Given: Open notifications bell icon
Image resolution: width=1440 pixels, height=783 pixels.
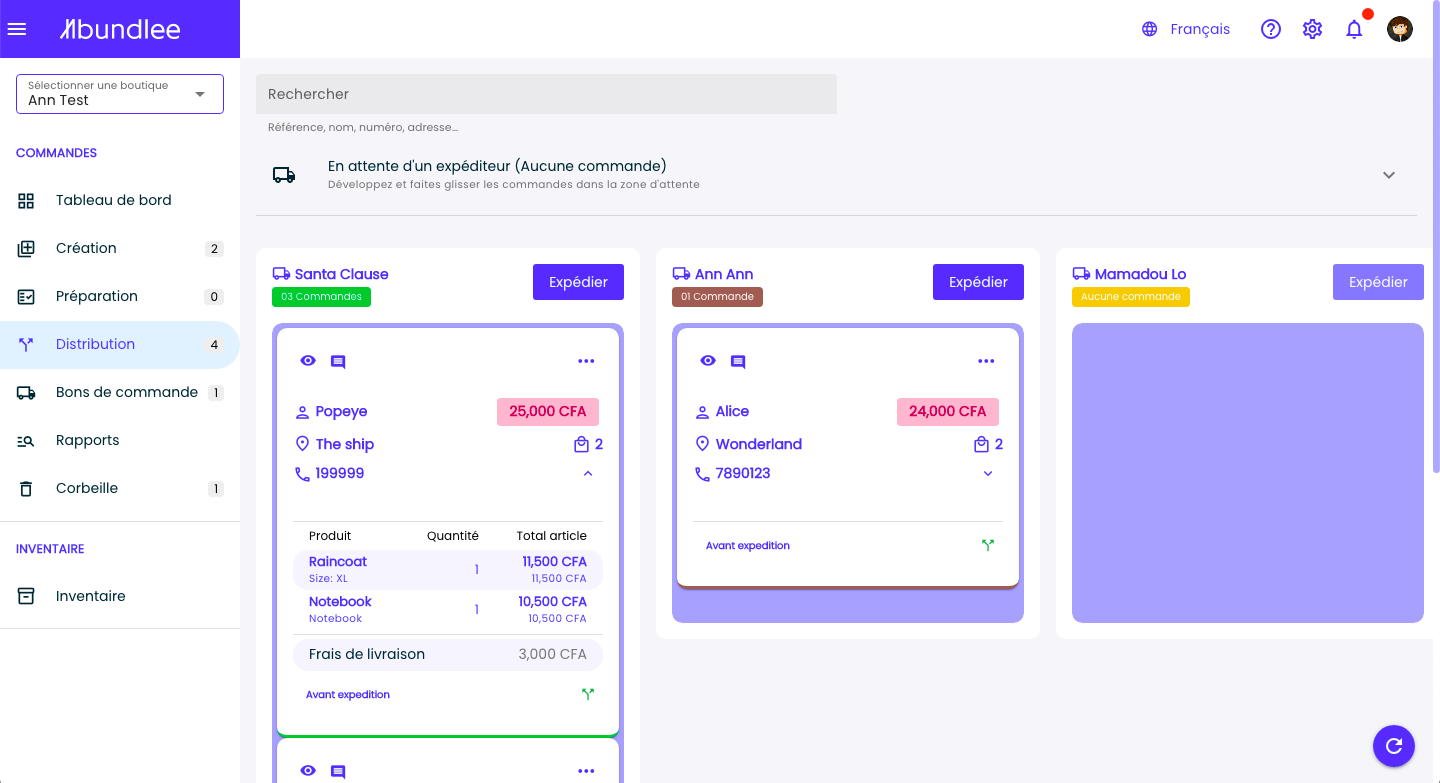Looking at the screenshot, I should (1354, 29).
